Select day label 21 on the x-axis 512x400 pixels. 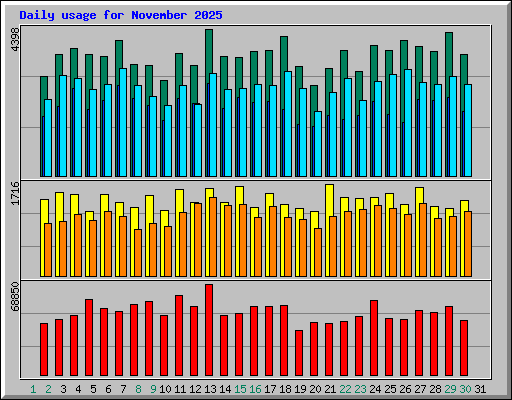pos(330,389)
